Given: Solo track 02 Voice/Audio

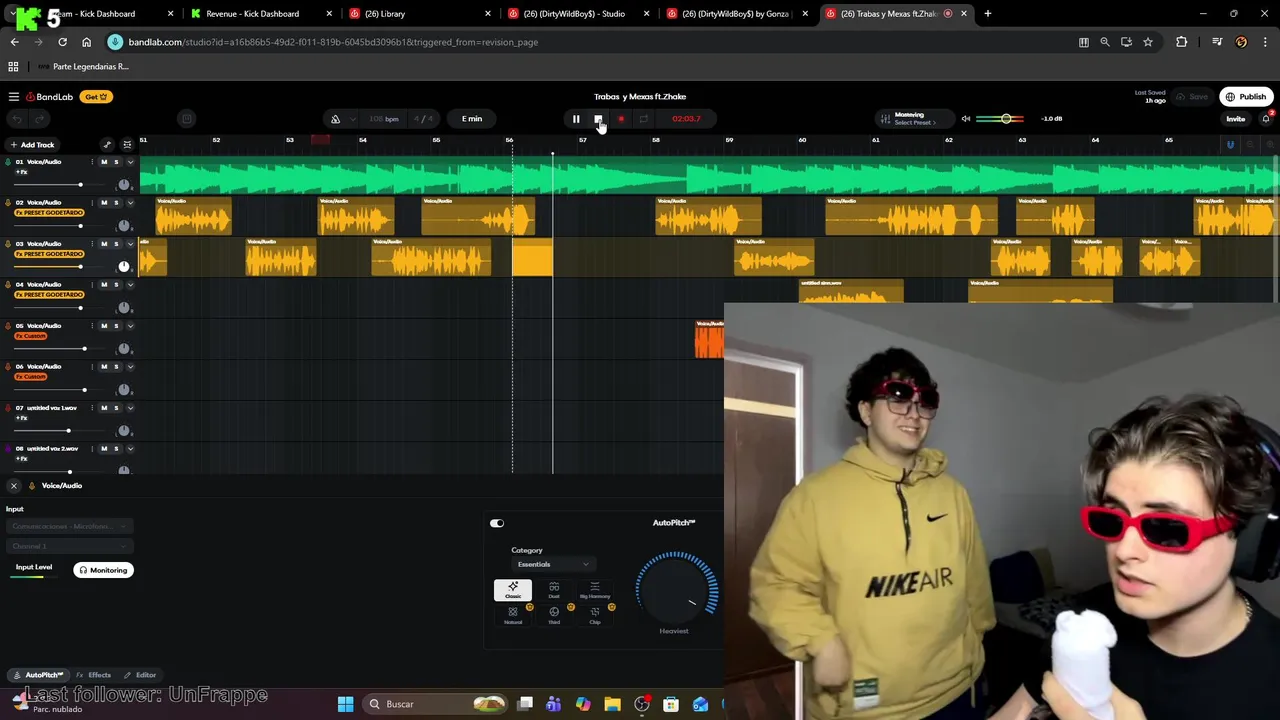Looking at the screenshot, I should [116, 203].
